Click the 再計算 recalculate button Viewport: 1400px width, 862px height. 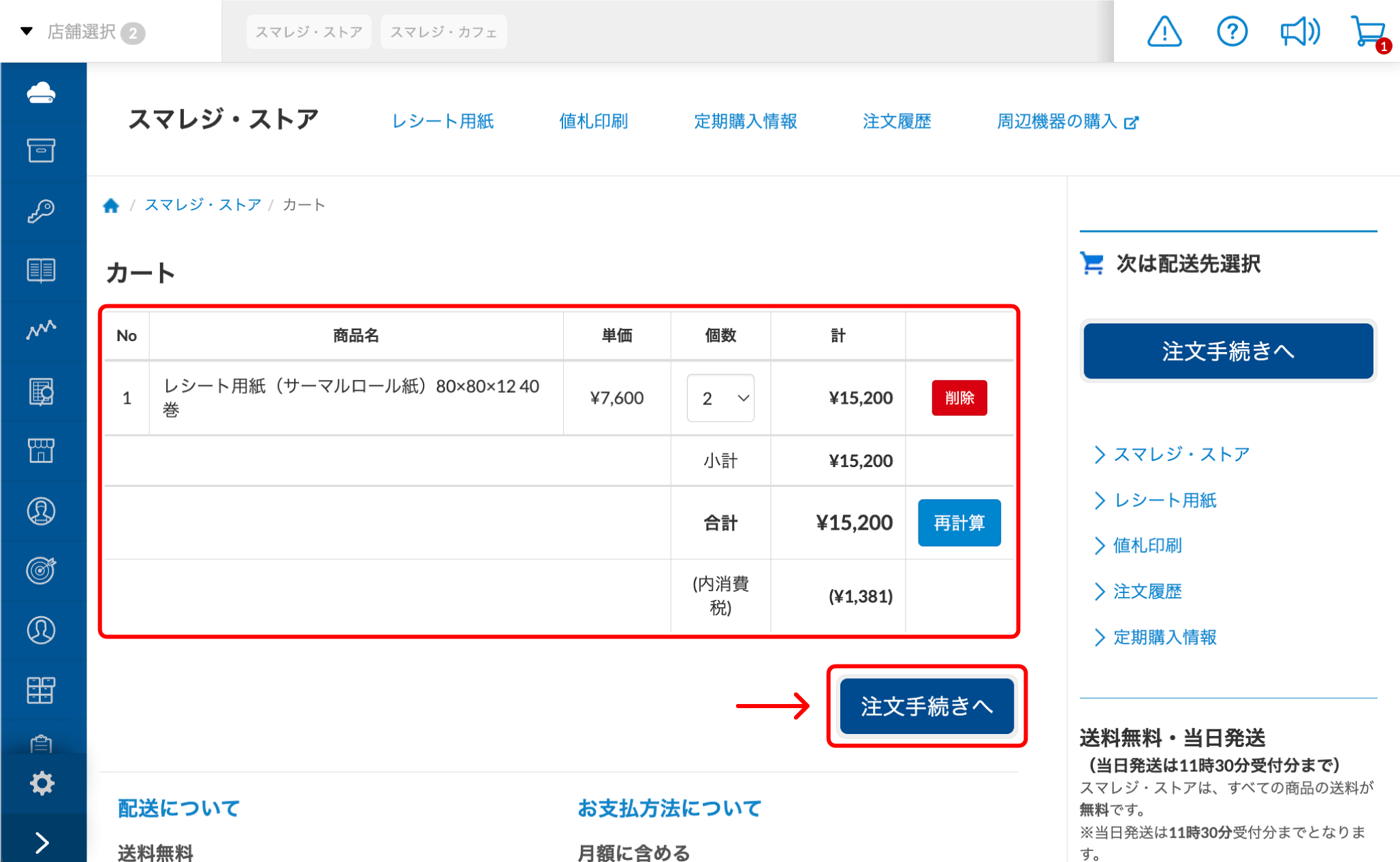point(959,523)
